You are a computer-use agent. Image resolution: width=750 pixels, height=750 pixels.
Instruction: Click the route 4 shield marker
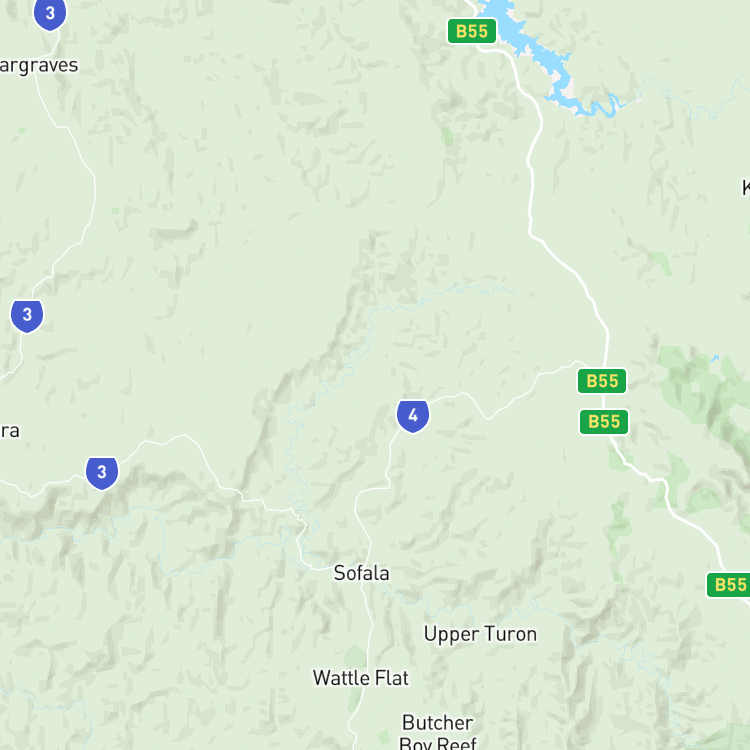click(x=413, y=416)
